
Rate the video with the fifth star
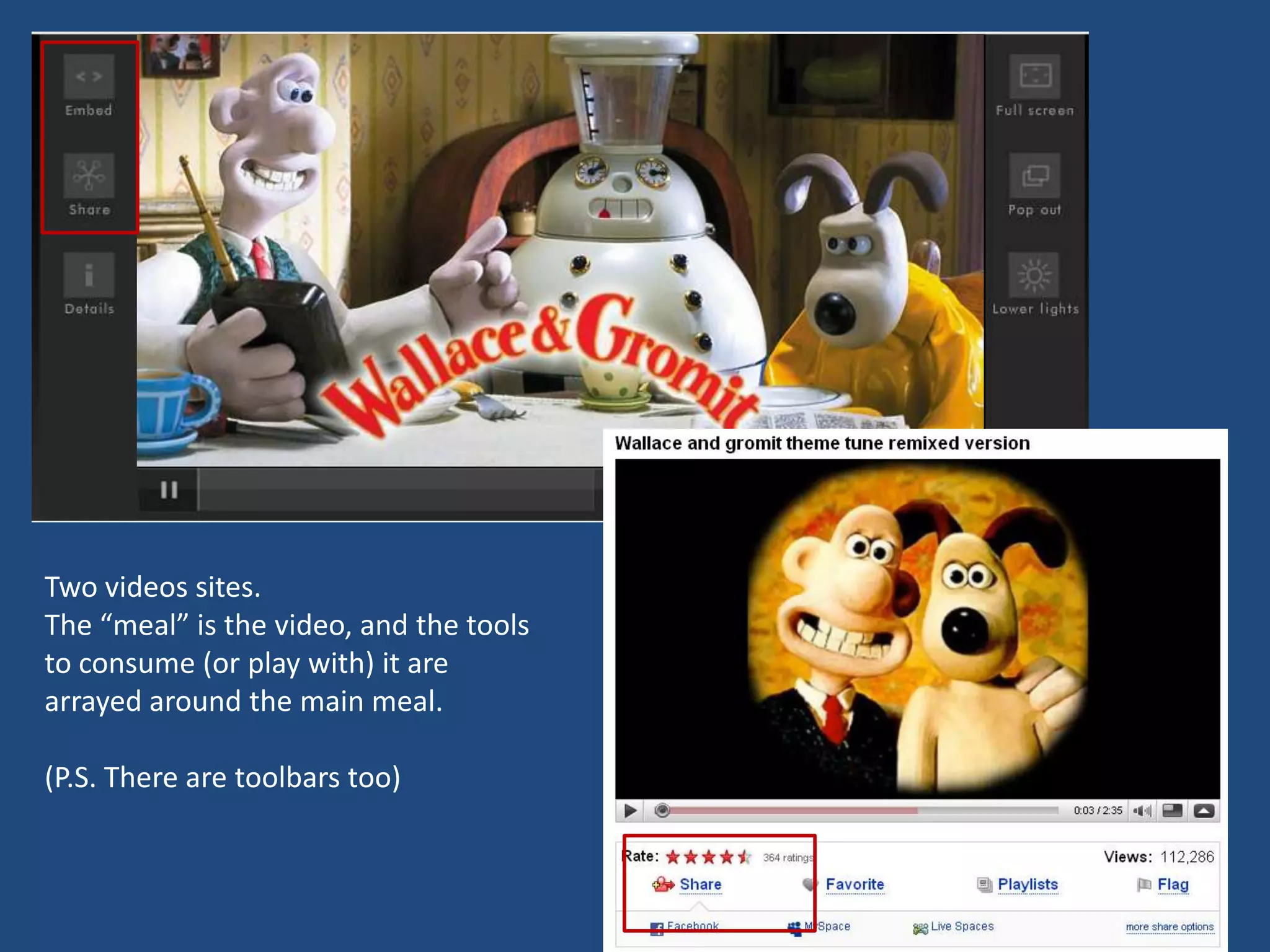[x=744, y=857]
